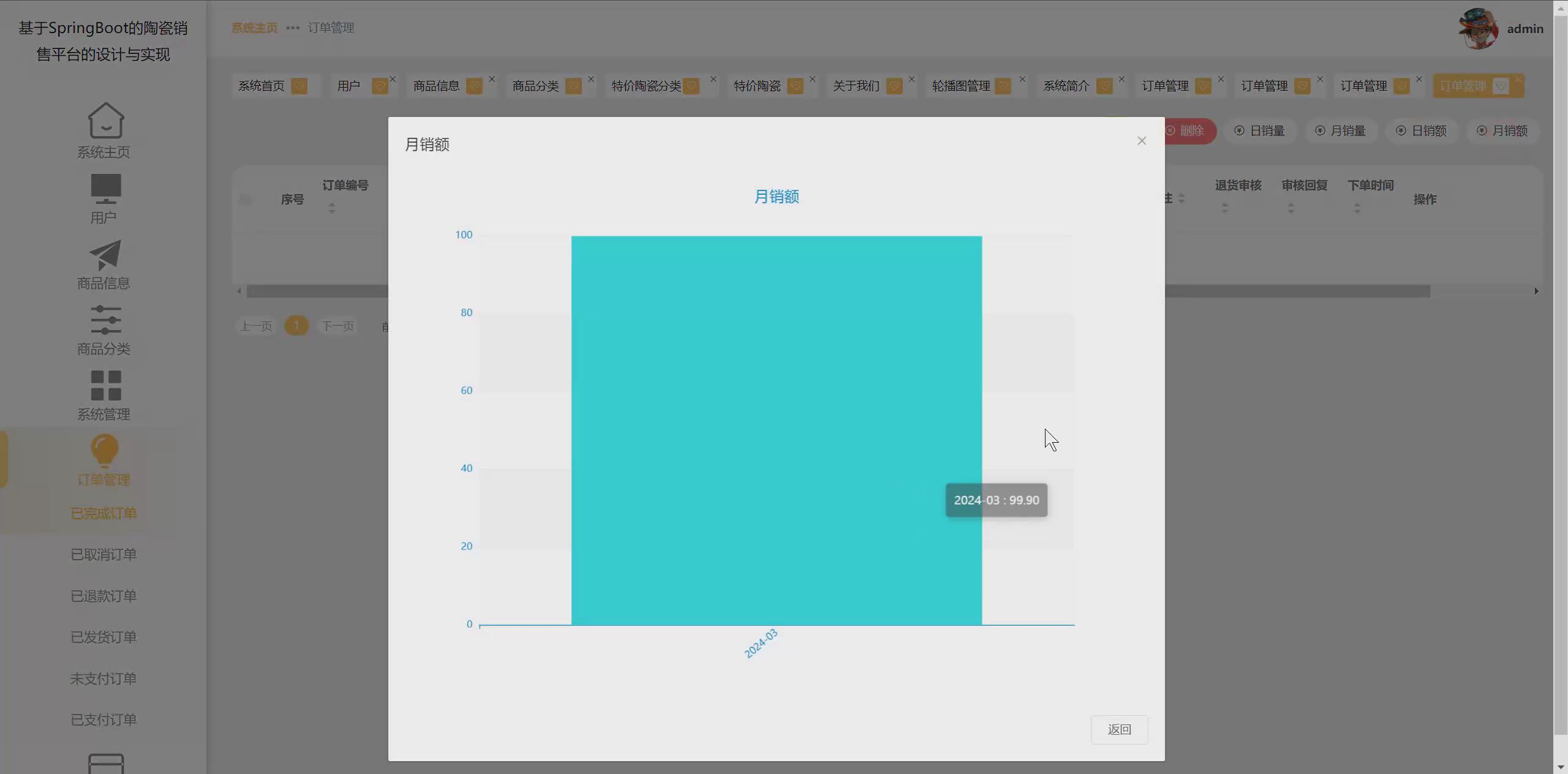
Task: Click the 系统主页 house icon in sidebar
Action: pos(105,120)
